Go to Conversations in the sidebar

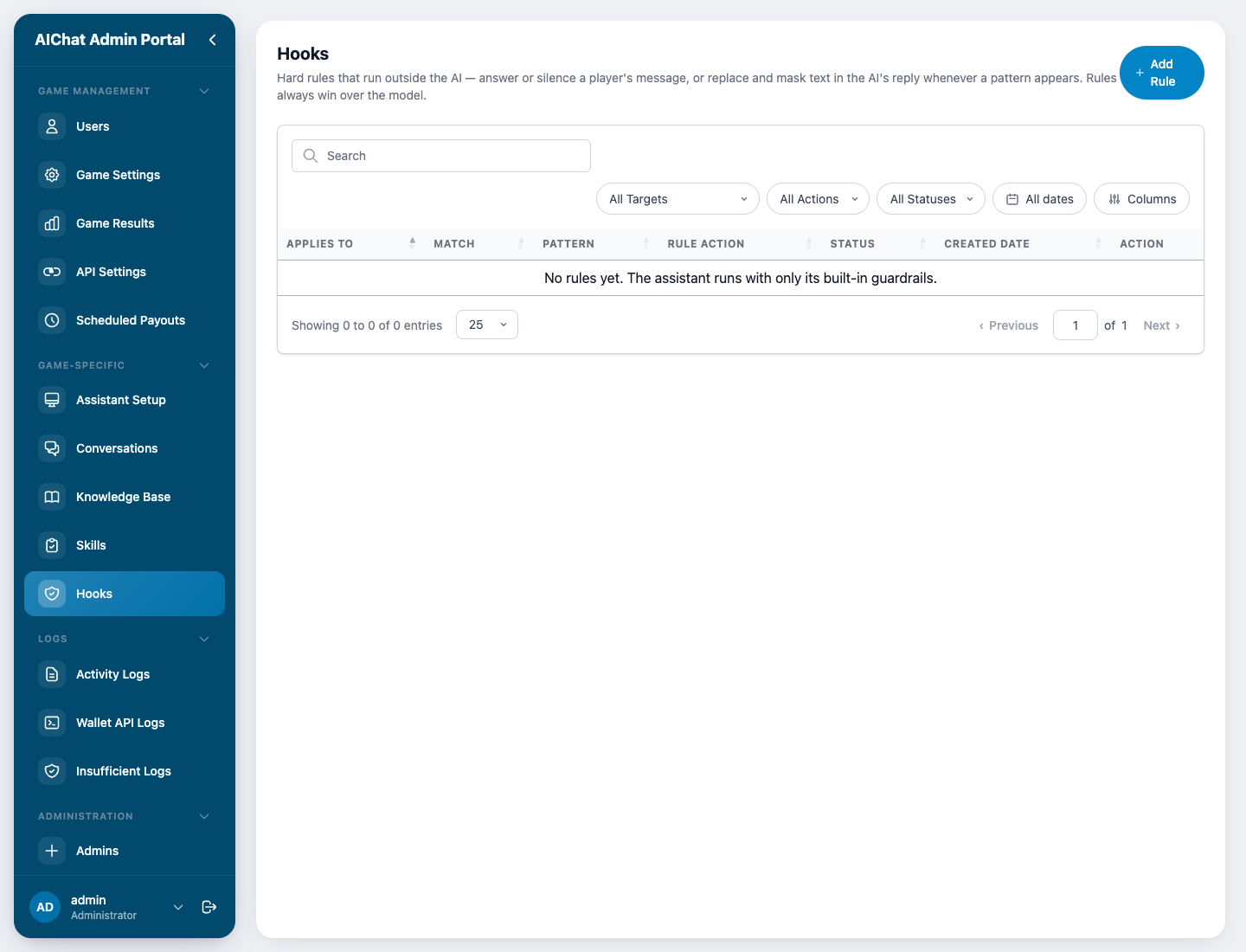point(125,448)
